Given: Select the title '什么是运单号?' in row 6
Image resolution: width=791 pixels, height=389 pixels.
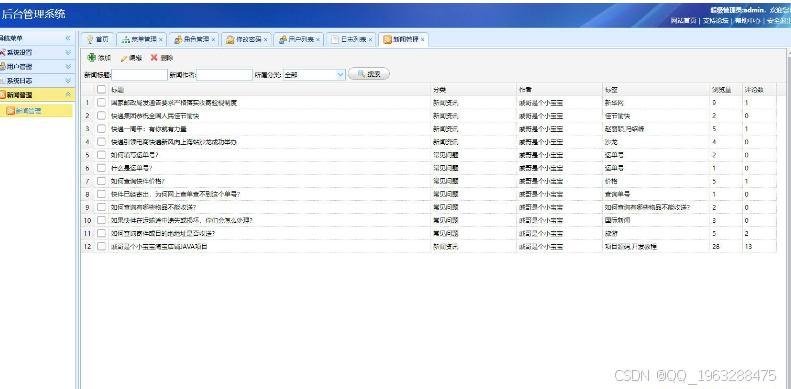Looking at the screenshot, I should tap(132, 168).
